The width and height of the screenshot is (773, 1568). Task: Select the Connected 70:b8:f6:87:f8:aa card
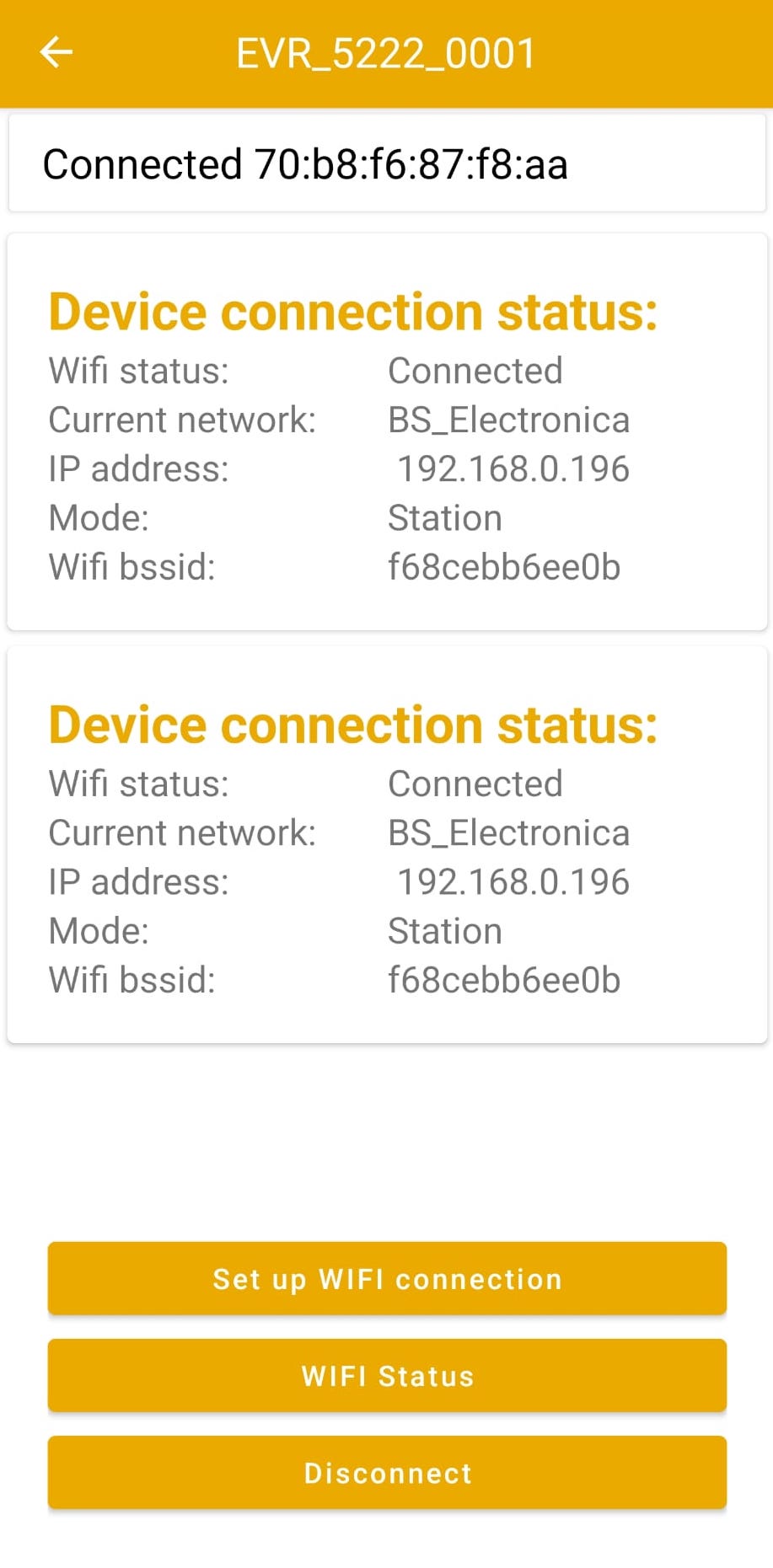point(387,163)
